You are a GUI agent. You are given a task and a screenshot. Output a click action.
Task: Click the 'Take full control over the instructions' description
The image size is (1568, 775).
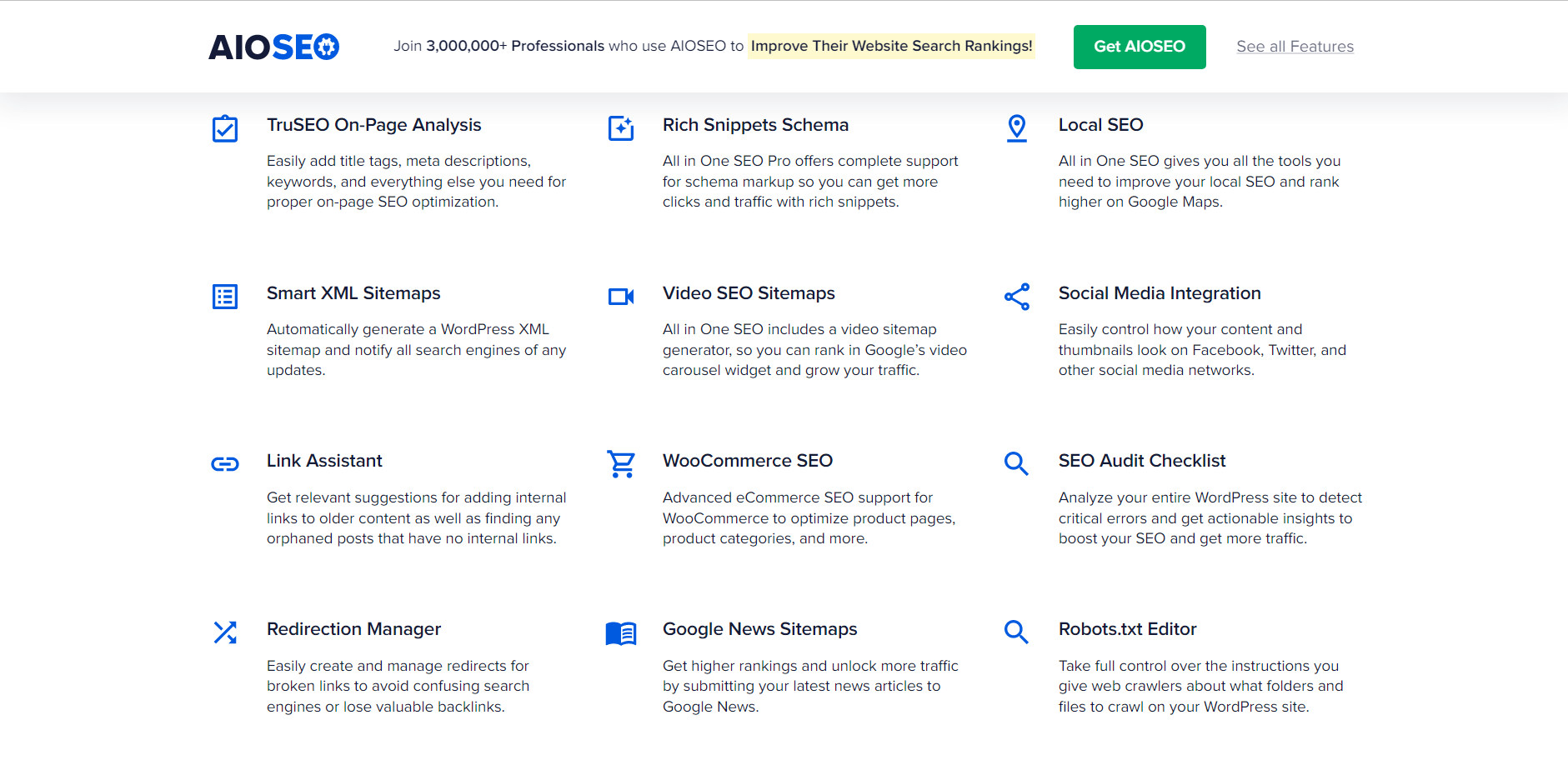click(x=1201, y=687)
